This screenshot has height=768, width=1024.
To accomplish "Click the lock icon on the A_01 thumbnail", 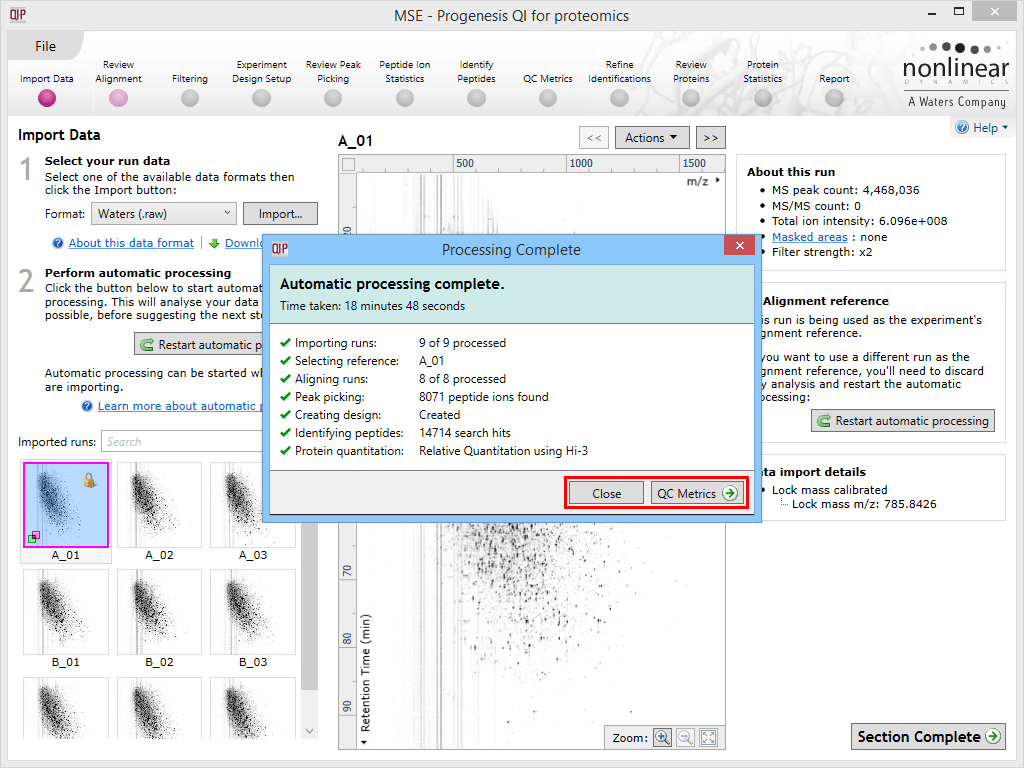I will pos(89,480).
